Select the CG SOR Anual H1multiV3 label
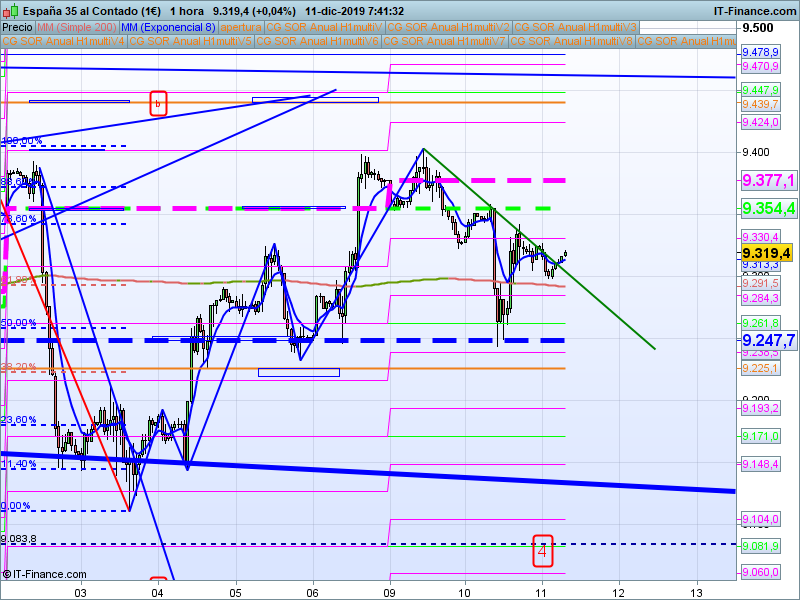This screenshot has height=600, width=800. point(576,28)
